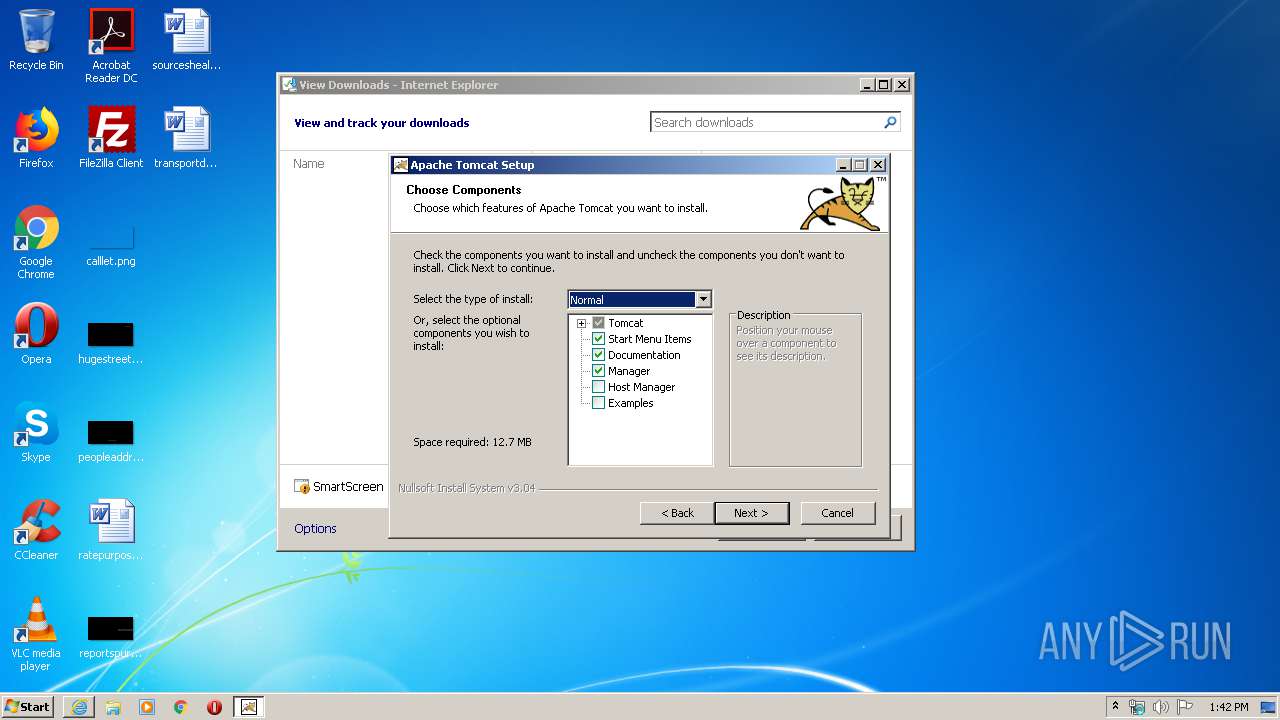Select the Host Manager row label

pyautogui.click(x=641, y=387)
